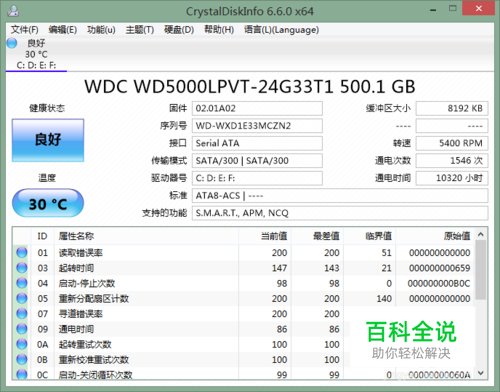Click threshold value 140 in row 05
The width and height of the screenshot is (500, 392).
click(x=384, y=299)
